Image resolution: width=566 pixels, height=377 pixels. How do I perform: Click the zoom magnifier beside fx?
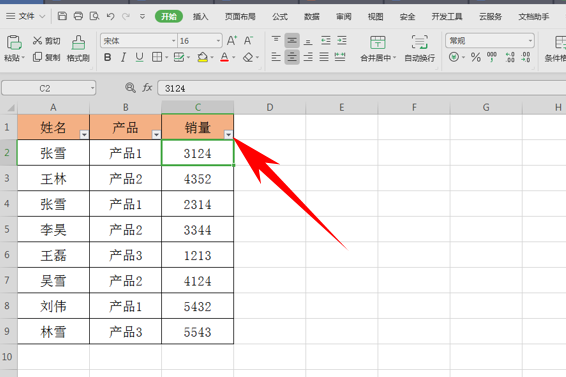(130, 88)
